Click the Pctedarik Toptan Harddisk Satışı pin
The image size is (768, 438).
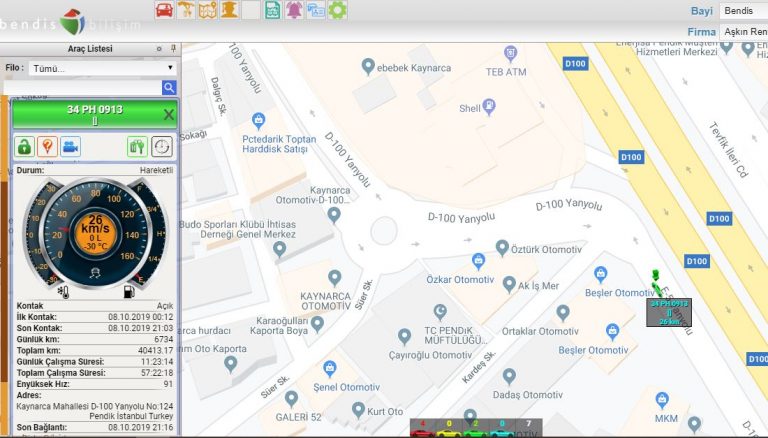point(258,120)
